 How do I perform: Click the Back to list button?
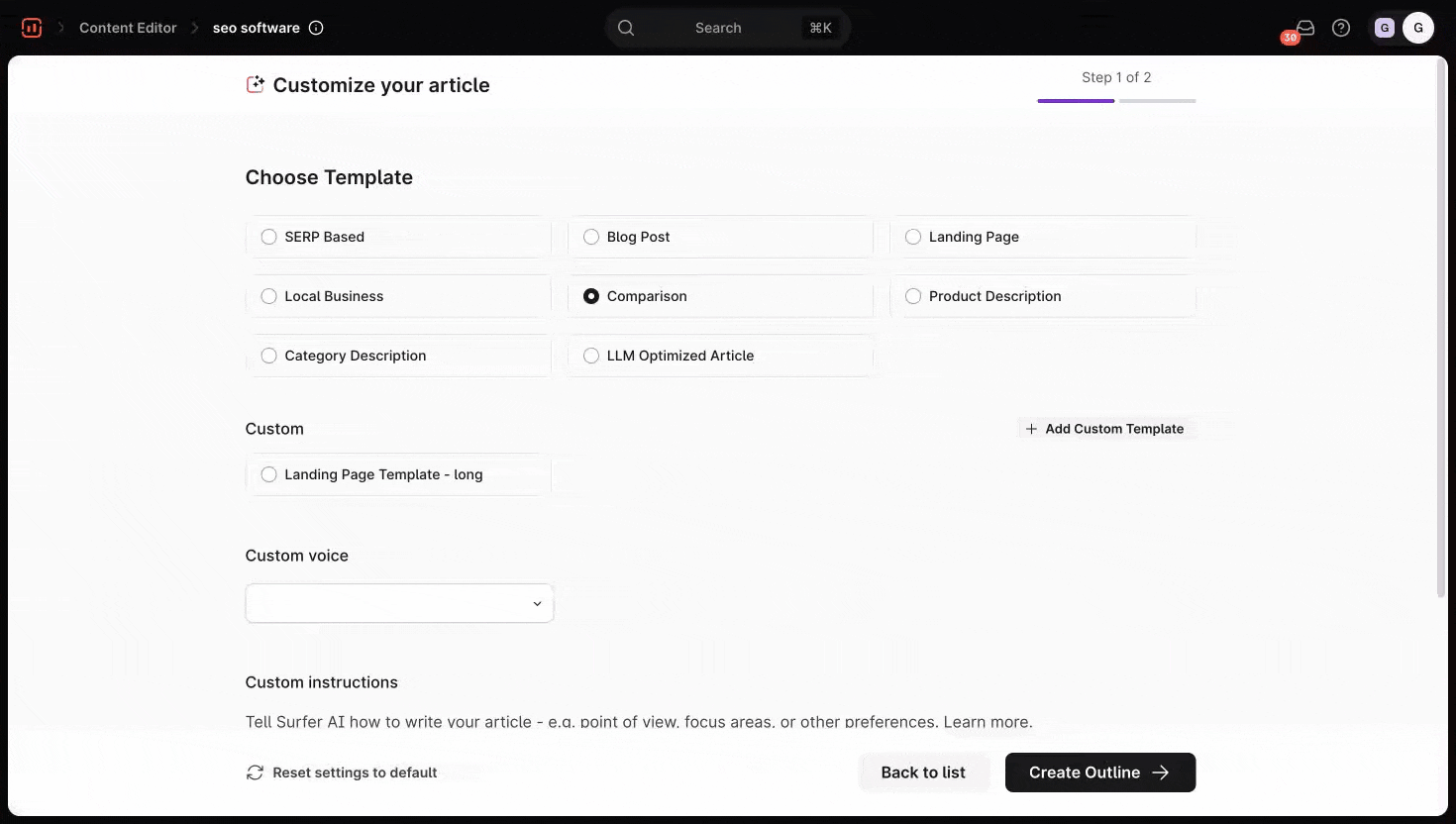(923, 772)
